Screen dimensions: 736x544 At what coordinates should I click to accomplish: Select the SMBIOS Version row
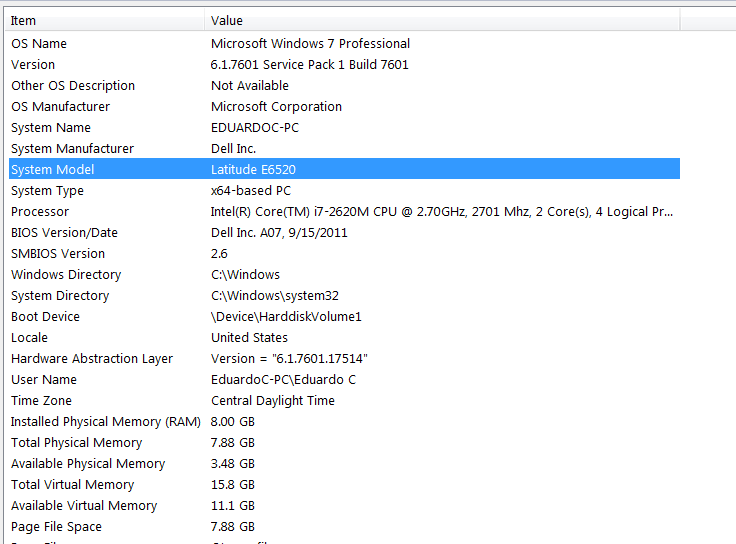point(58,254)
